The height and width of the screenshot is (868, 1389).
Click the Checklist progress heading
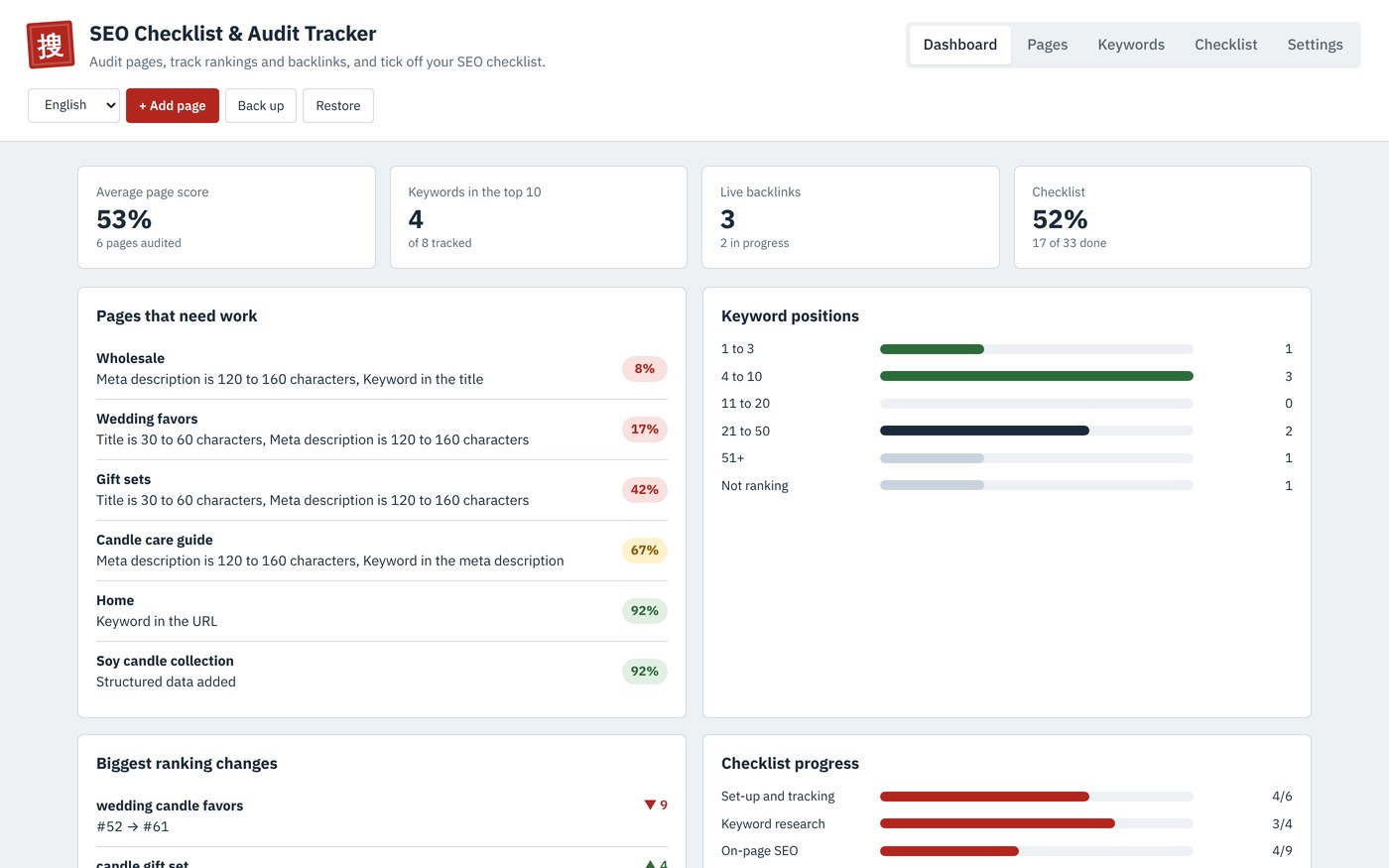click(x=790, y=763)
